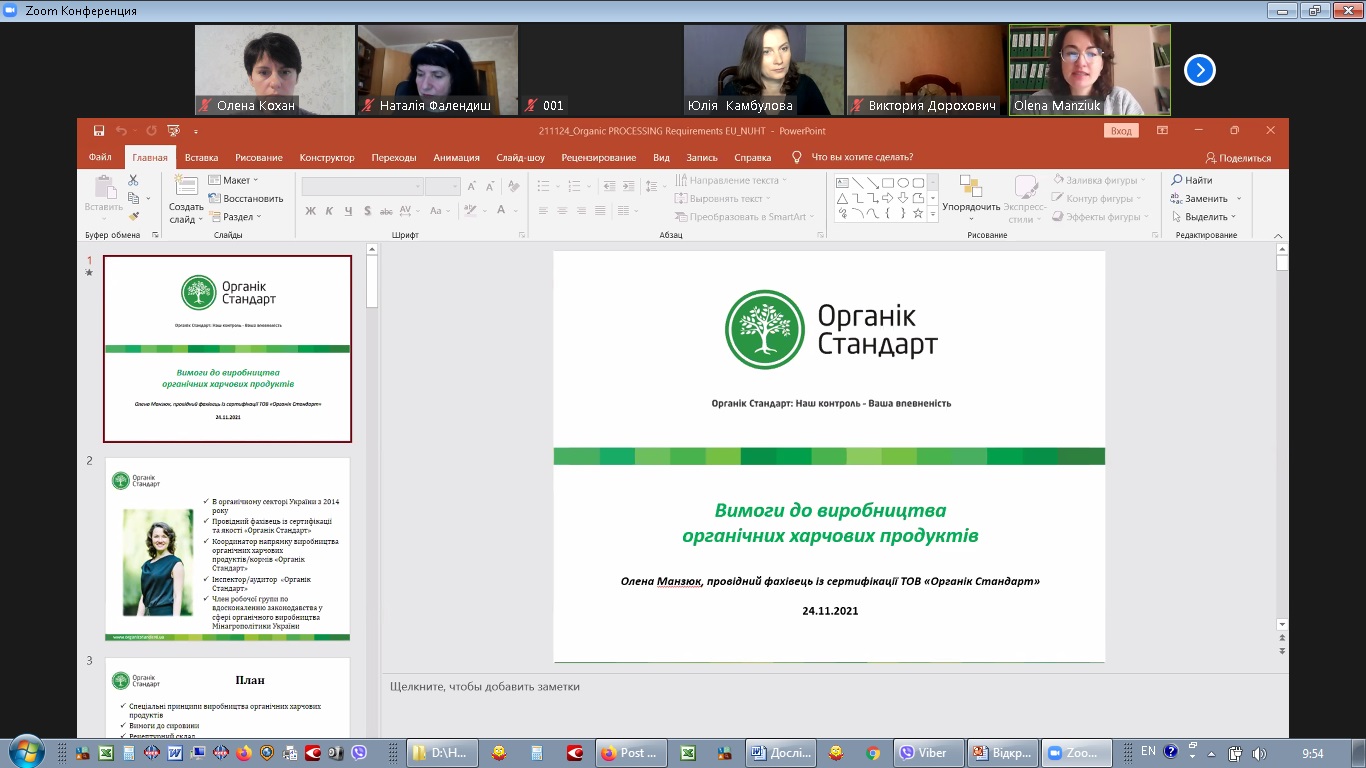
Task: Expand the Section (Раздел) dropdown
Action: click(236, 217)
